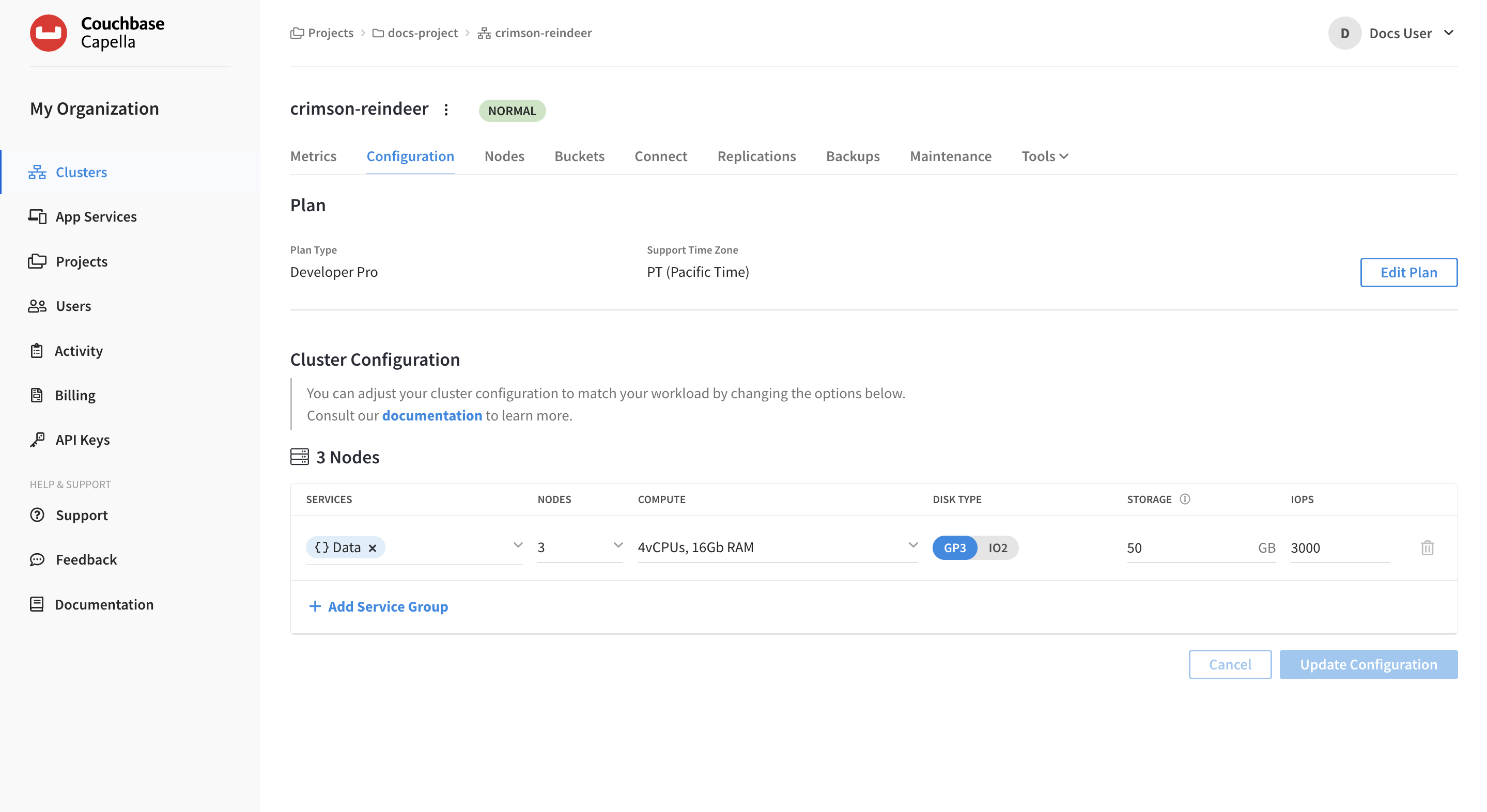The image size is (1487, 812).
Task: Remove the Data service tag
Action: coord(373,548)
